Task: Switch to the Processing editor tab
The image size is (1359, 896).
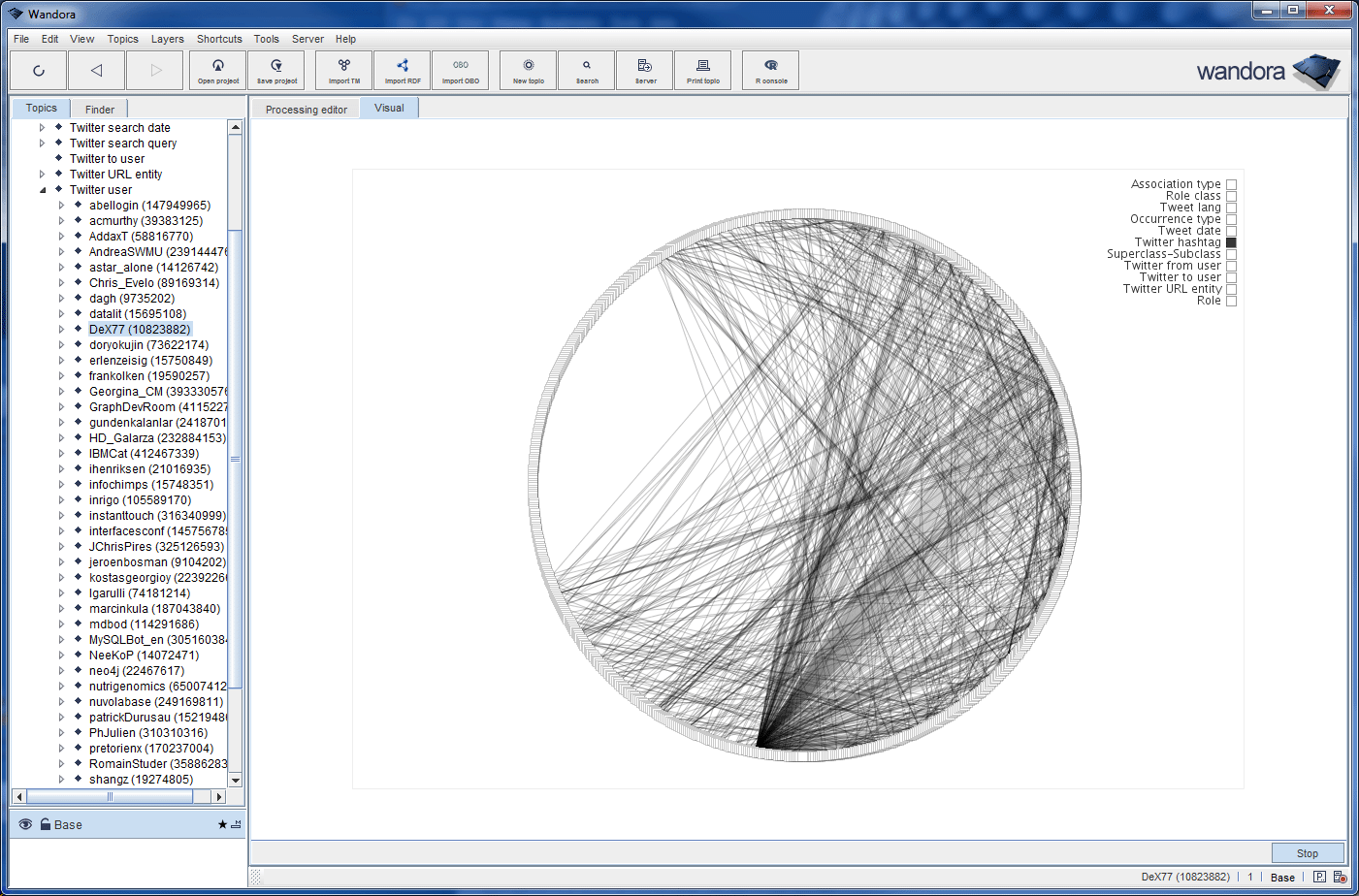Action: [306, 110]
